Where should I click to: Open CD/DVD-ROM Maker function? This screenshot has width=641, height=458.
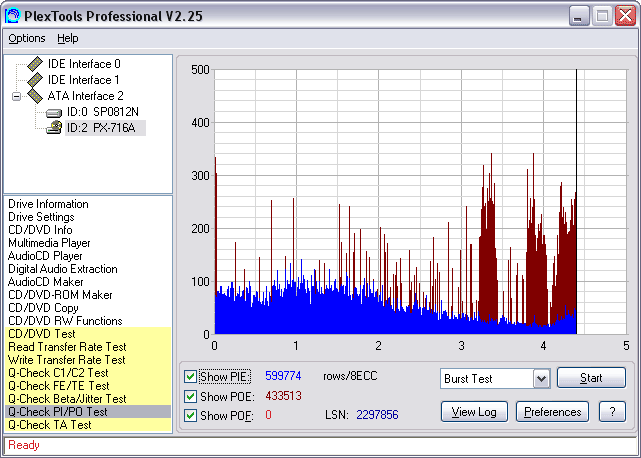60,295
